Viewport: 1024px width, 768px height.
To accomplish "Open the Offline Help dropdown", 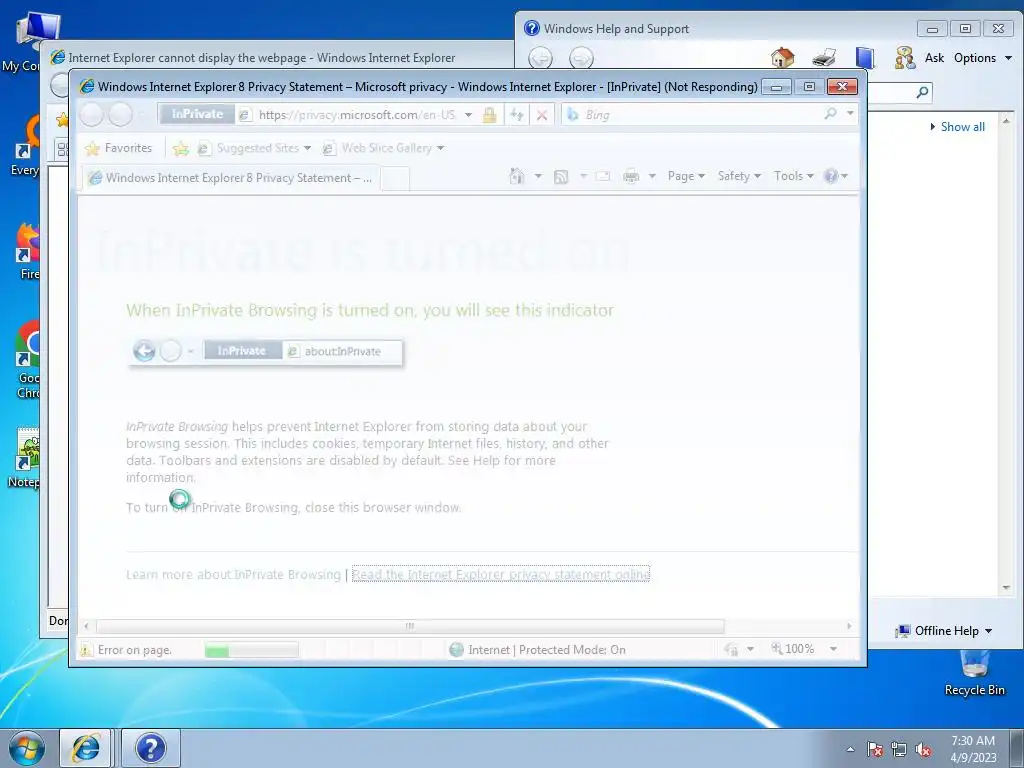I will [944, 631].
